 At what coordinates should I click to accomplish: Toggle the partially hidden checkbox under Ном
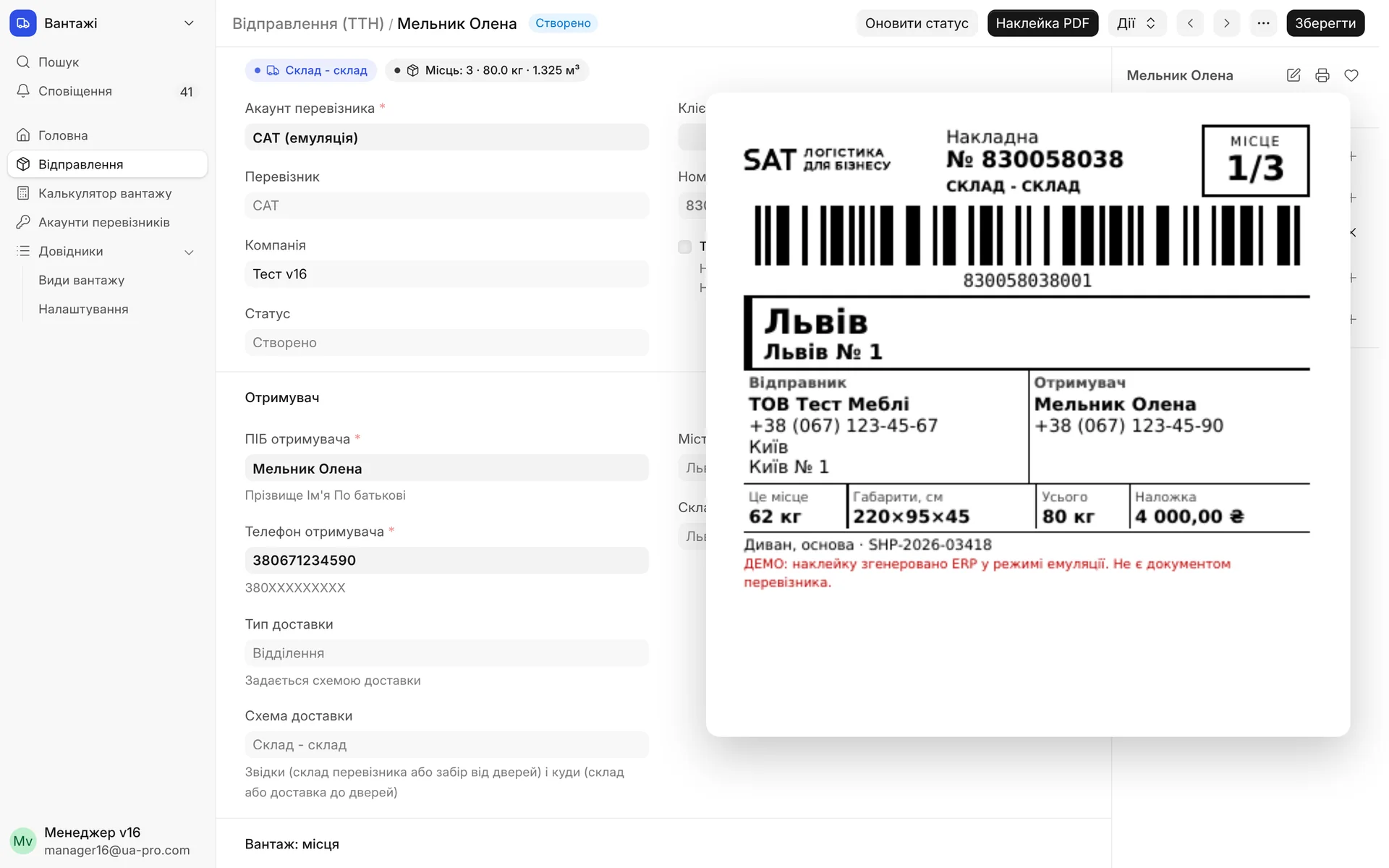pyautogui.click(x=684, y=247)
